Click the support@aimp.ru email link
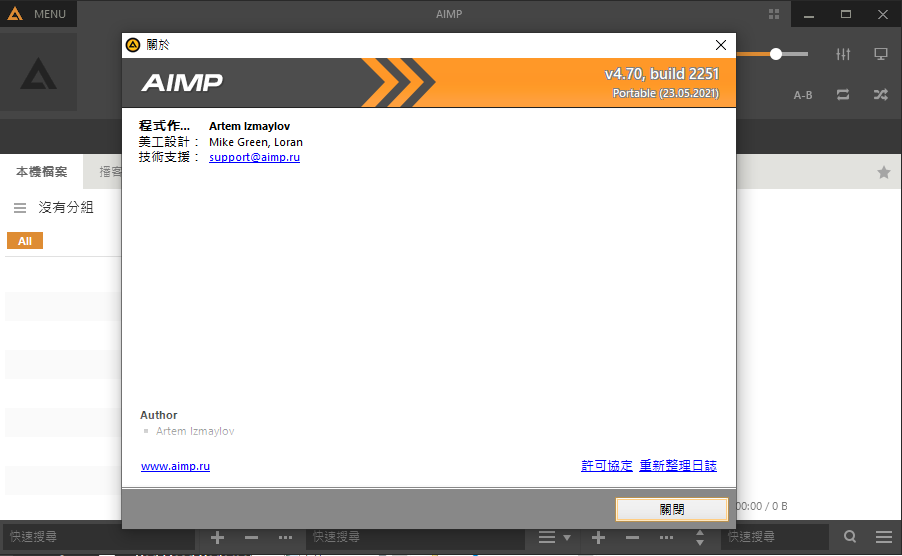Viewport: 902px width, 556px height. [254, 157]
